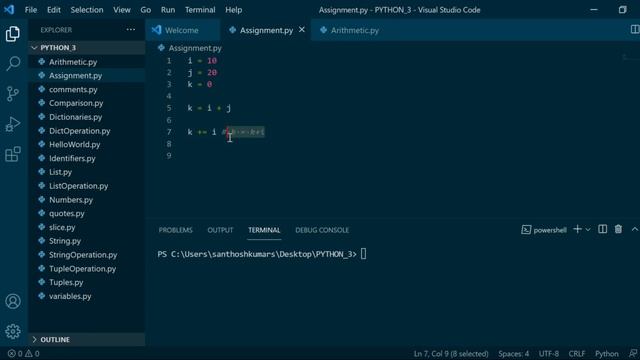Open the Manage gear icon
Viewport: 640px width, 360px height.
13,331
